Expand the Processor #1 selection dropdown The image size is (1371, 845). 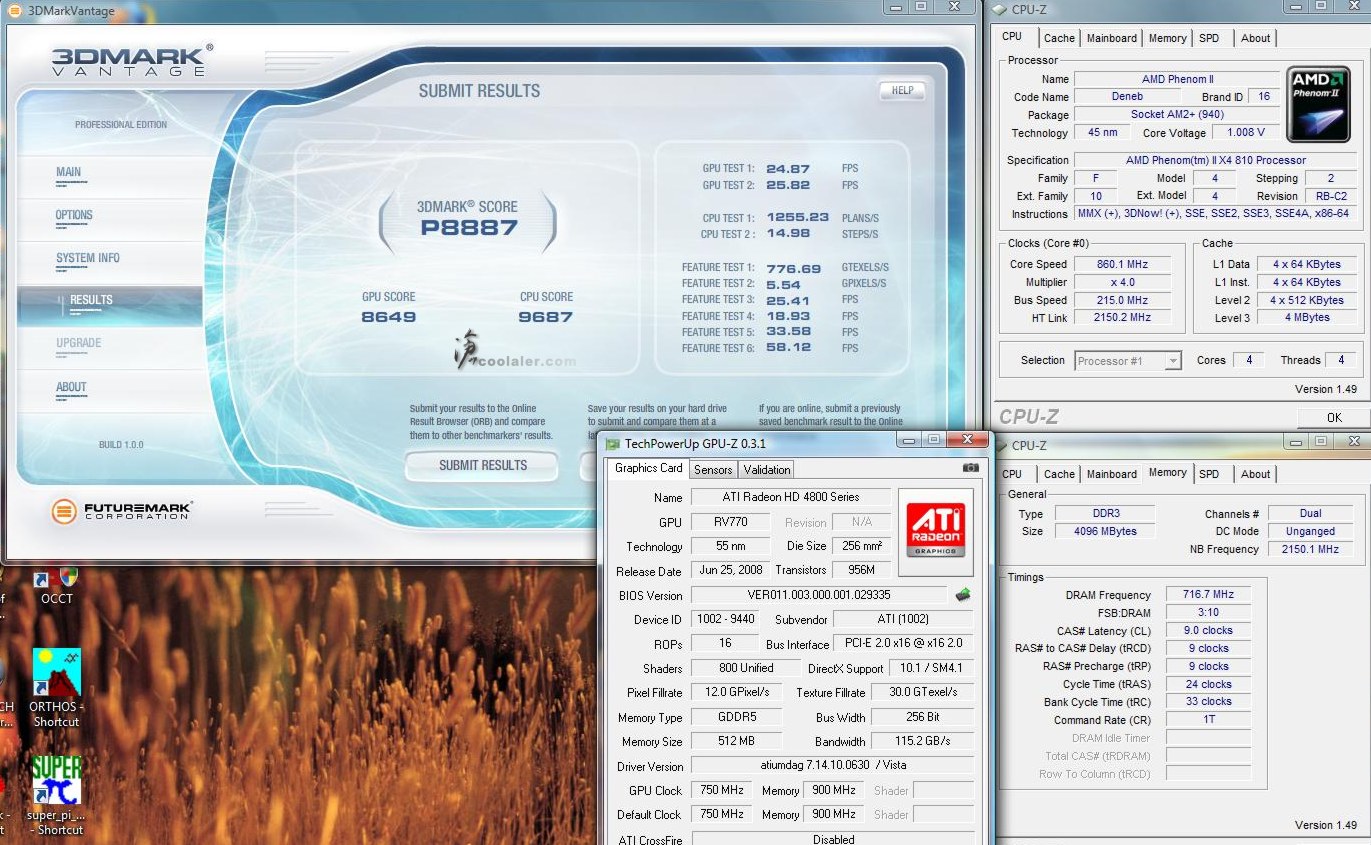[1173, 361]
